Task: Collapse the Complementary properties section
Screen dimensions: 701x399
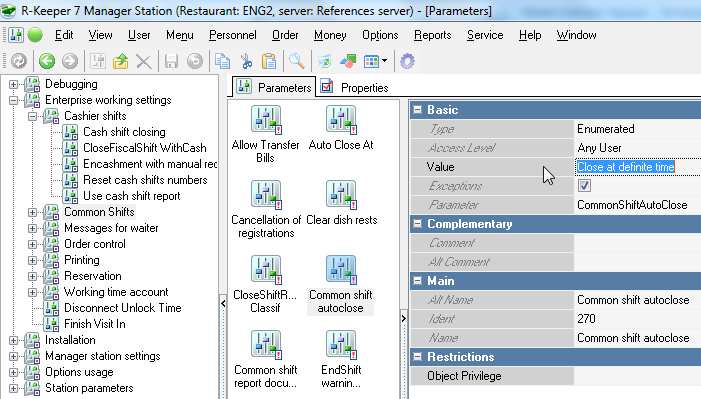Action: click(x=417, y=224)
